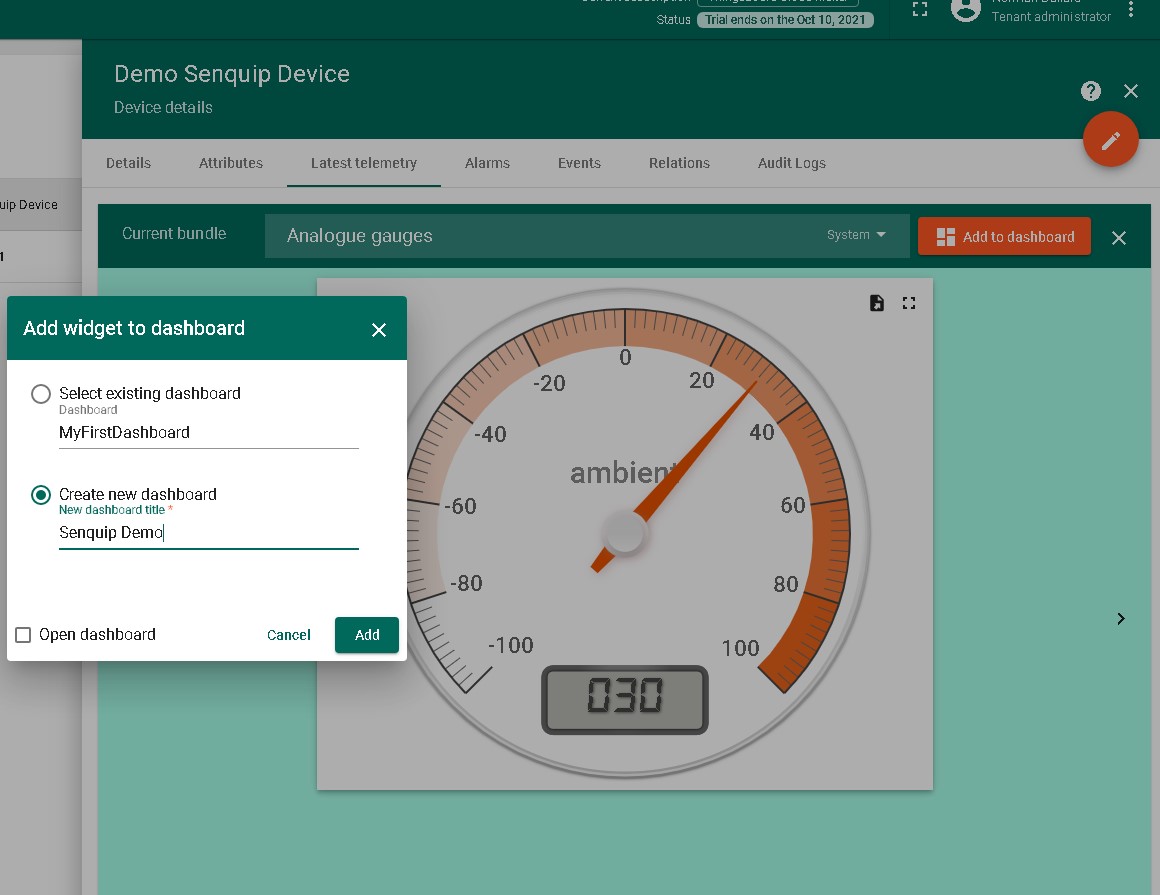Close the Add widget dialog
Screen dimensions: 1160x895
[x=379, y=329]
